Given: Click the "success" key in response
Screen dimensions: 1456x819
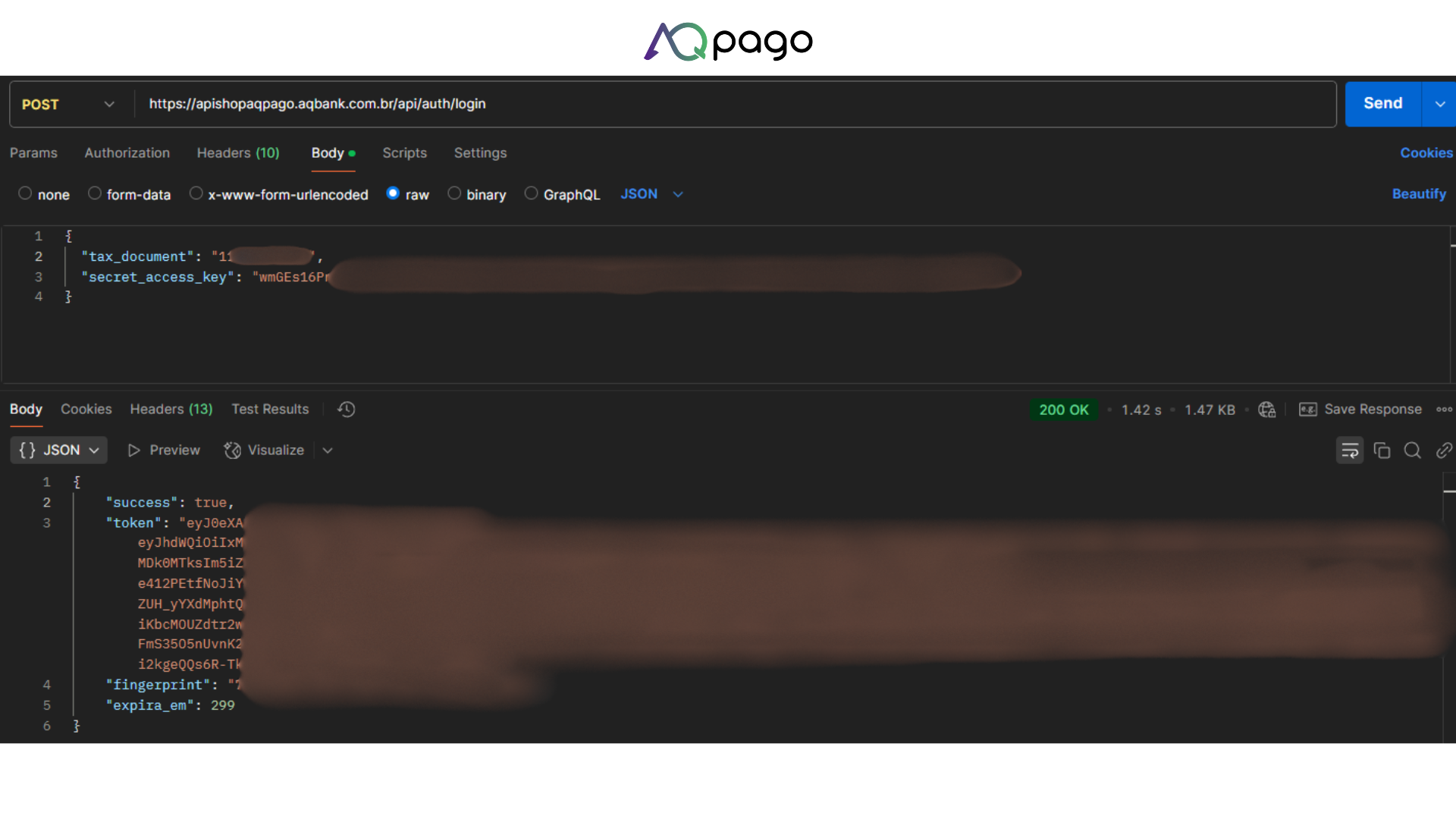Looking at the screenshot, I should click(142, 503).
